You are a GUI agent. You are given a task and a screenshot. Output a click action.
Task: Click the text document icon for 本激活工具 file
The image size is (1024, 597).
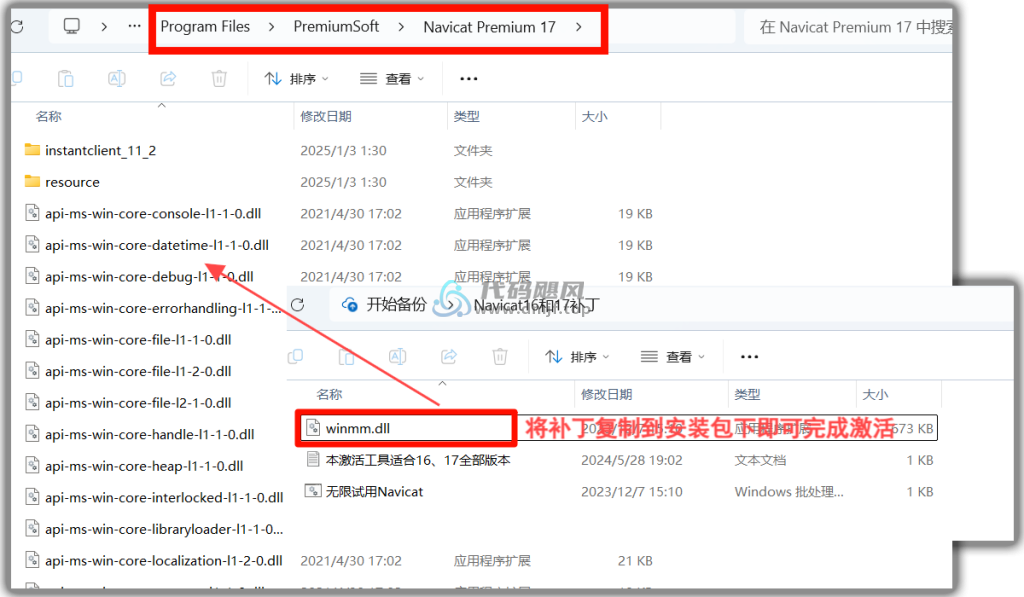tap(313, 459)
